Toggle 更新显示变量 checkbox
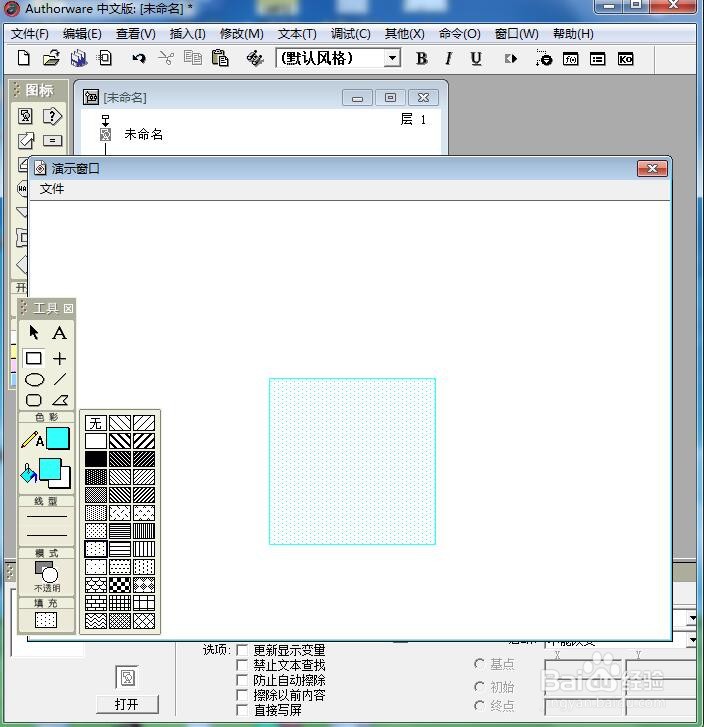The height and width of the screenshot is (727, 704). [242, 650]
